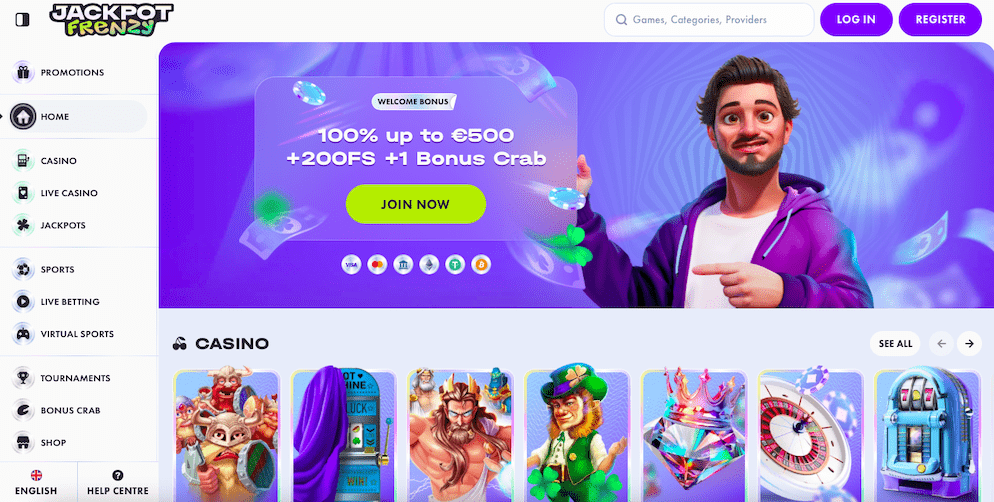Open the Shop icon in the sidebar
994x502 pixels.
click(23, 442)
